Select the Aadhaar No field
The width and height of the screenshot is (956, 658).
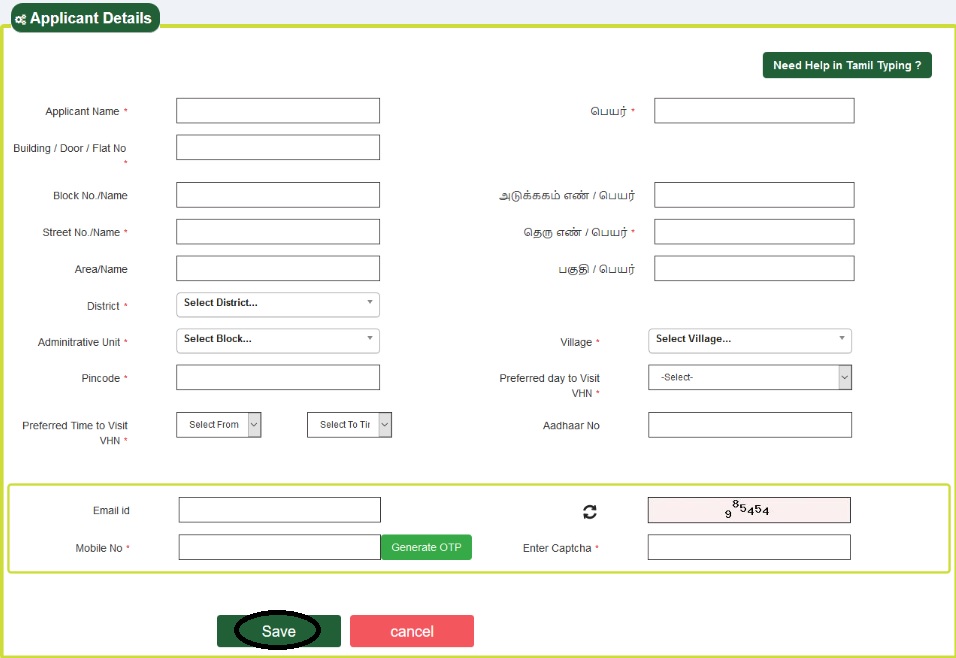click(x=750, y=425)
